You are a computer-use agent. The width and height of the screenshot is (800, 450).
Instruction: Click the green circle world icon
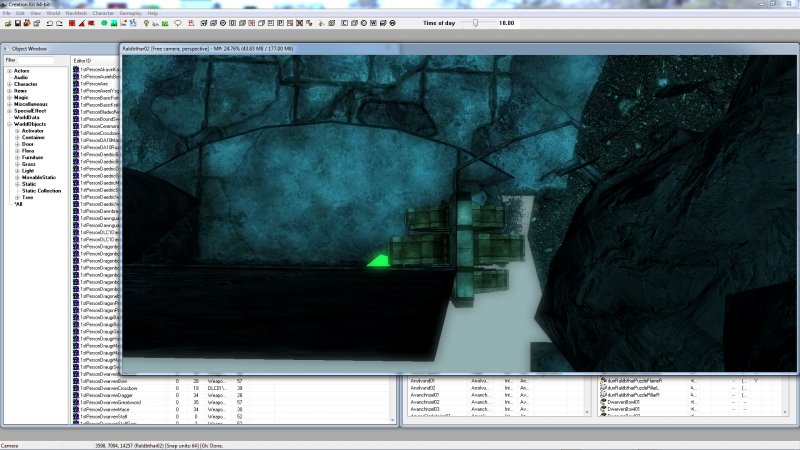pyautogui.click(x=104, y=23)
